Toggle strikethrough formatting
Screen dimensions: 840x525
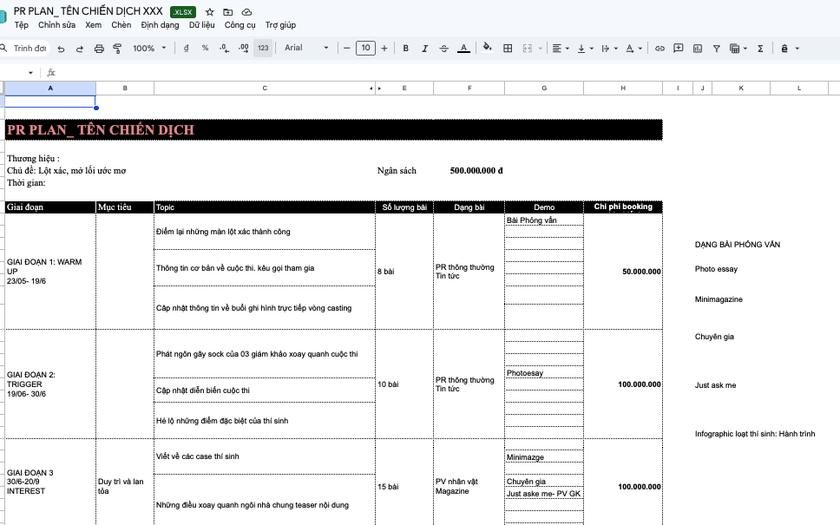click(444, 48)
